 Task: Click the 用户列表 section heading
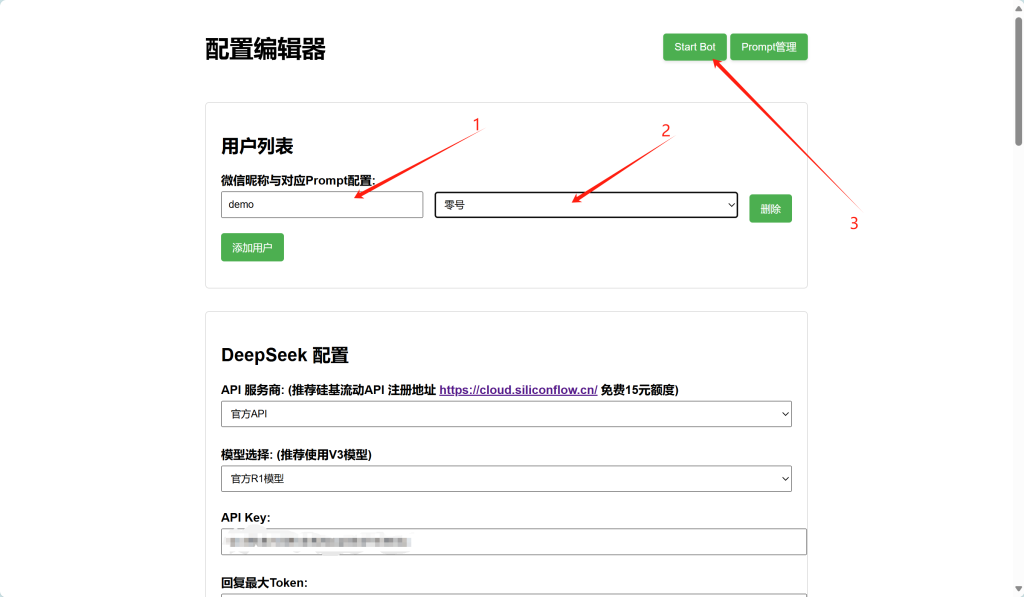pyautogui.click(x=257, y=146)
